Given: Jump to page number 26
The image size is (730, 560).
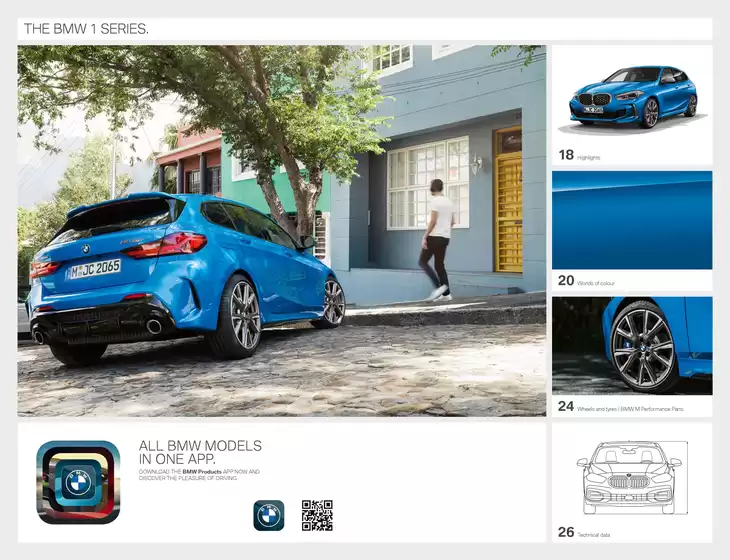Looking at the screenshot, I should point(566,532).
